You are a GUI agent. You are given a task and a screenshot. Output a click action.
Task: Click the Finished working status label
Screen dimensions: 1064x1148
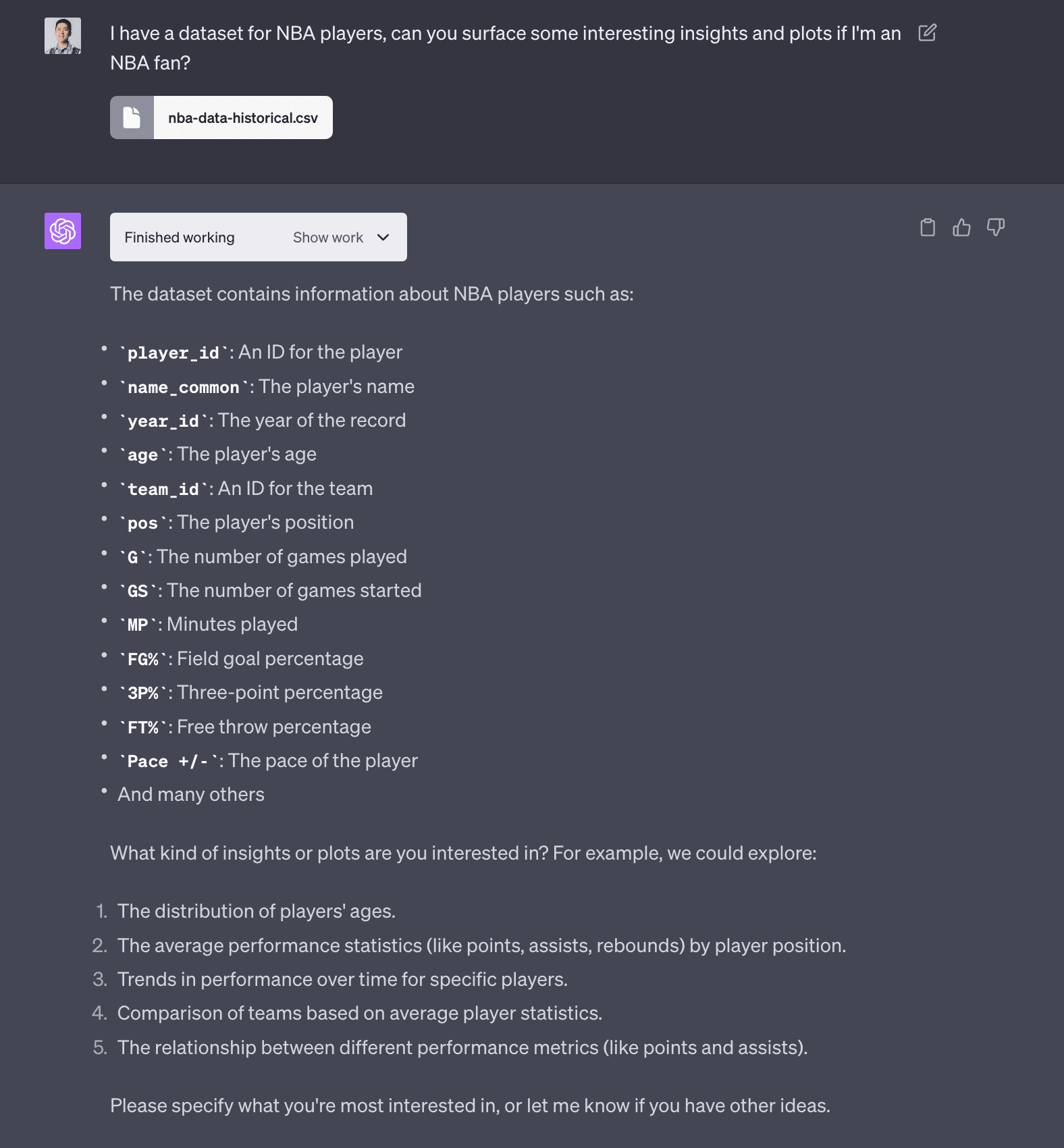click(x=180, y=238)
